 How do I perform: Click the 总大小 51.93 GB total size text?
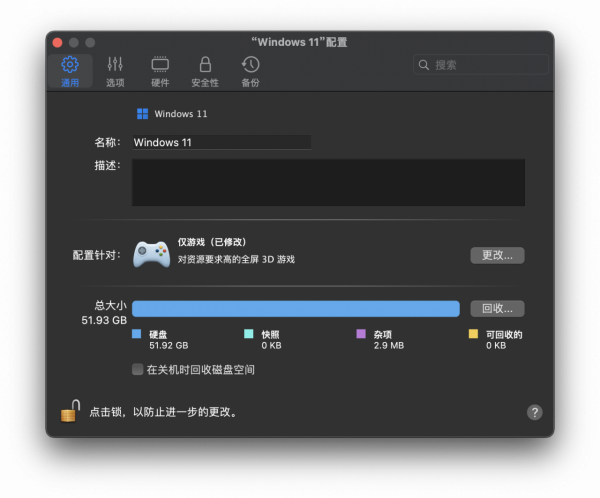(104, 313)
